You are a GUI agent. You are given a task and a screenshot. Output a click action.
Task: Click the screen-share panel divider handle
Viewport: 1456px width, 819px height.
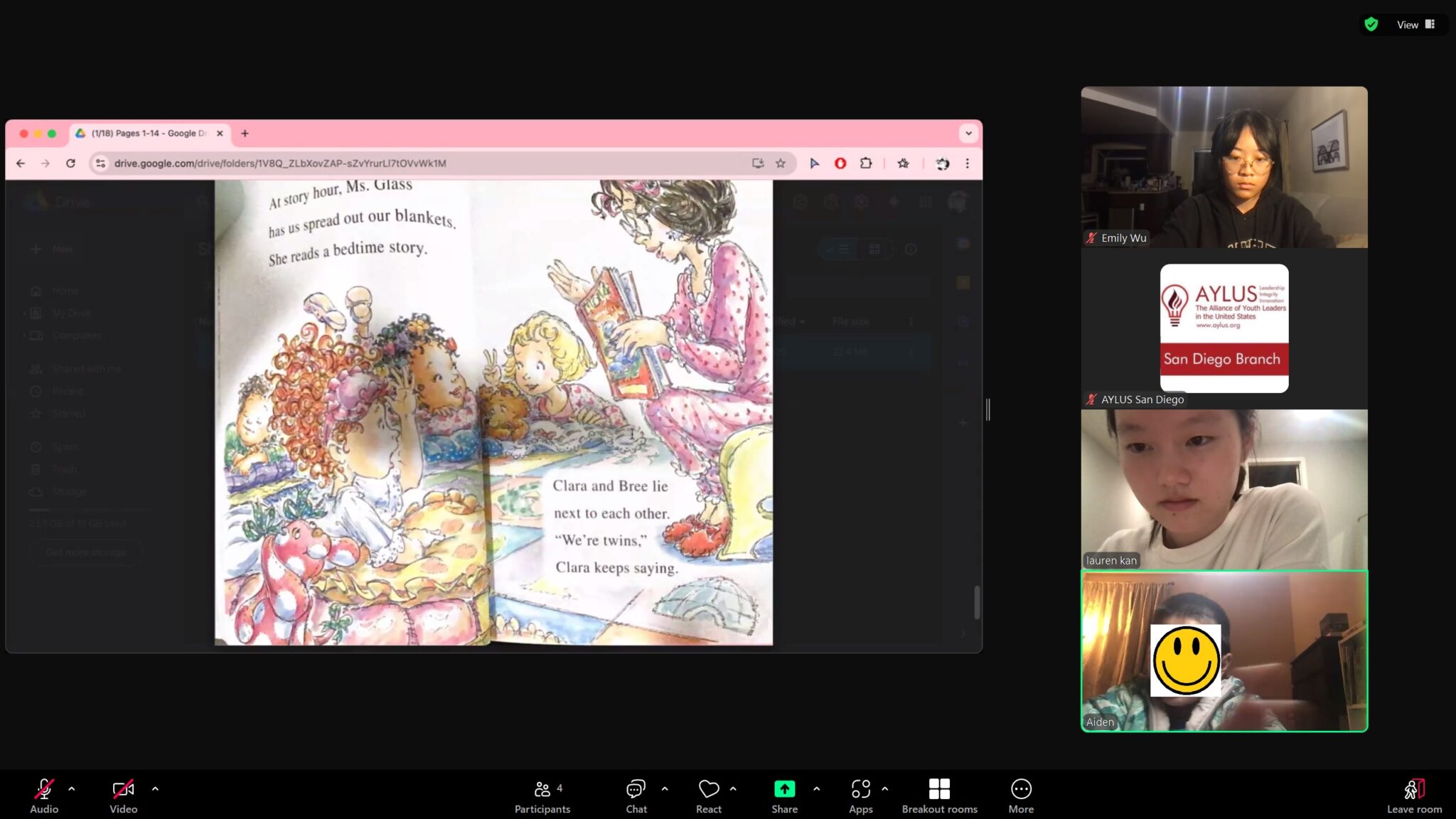coord(988,409)
